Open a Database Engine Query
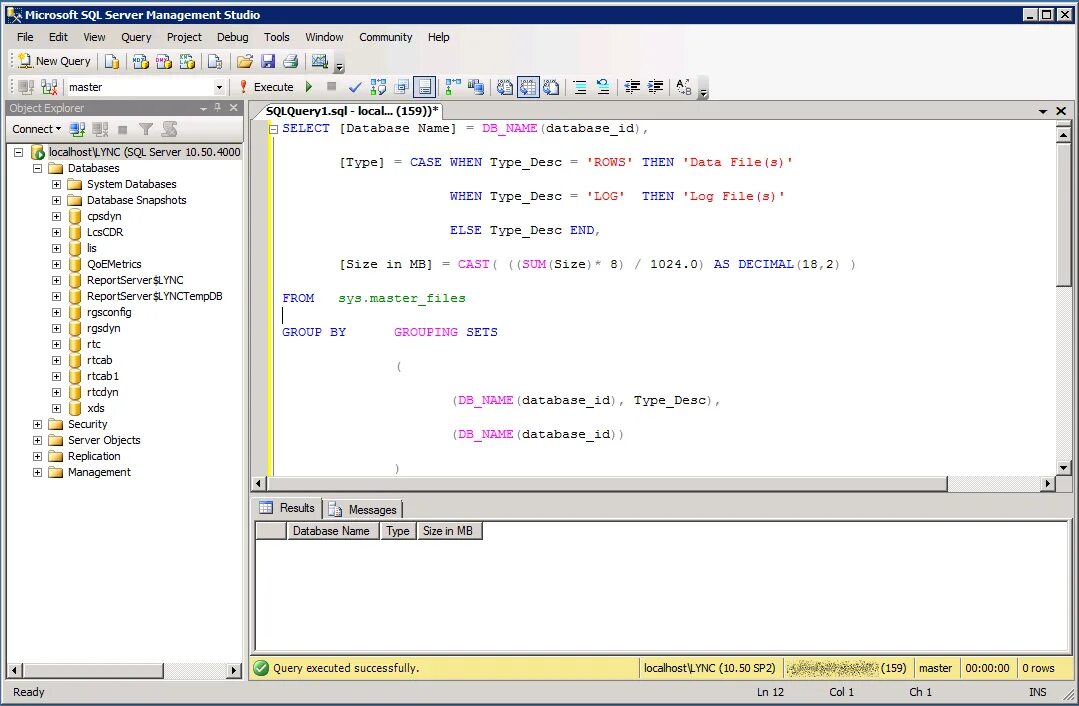This screenshot has height=706, width=1079. (x=111, y=61)
